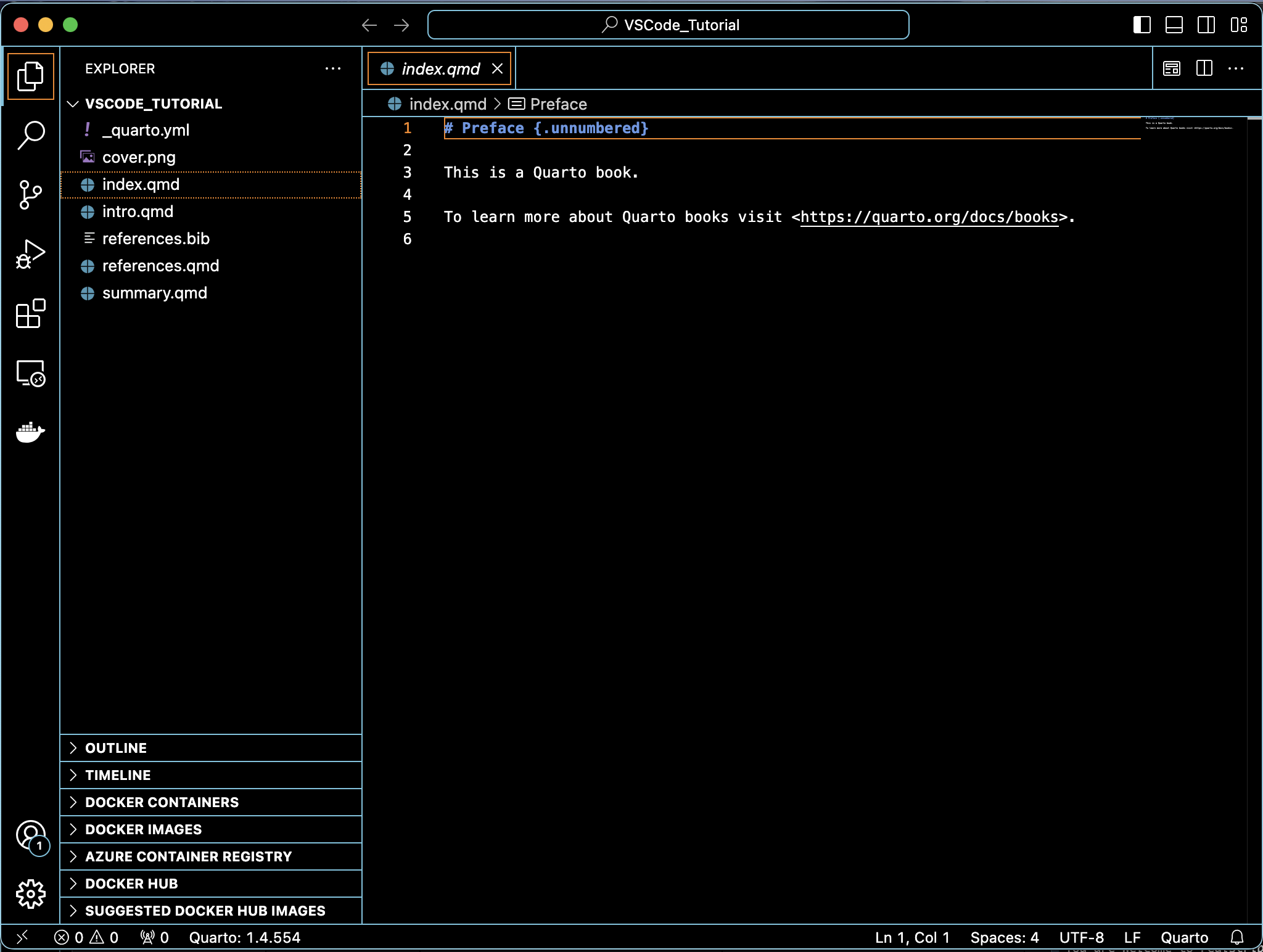Click the VSCode_Tutorial command center search box
The width and height of the screenshot is (1263, 952).
[x=669, y=25]
